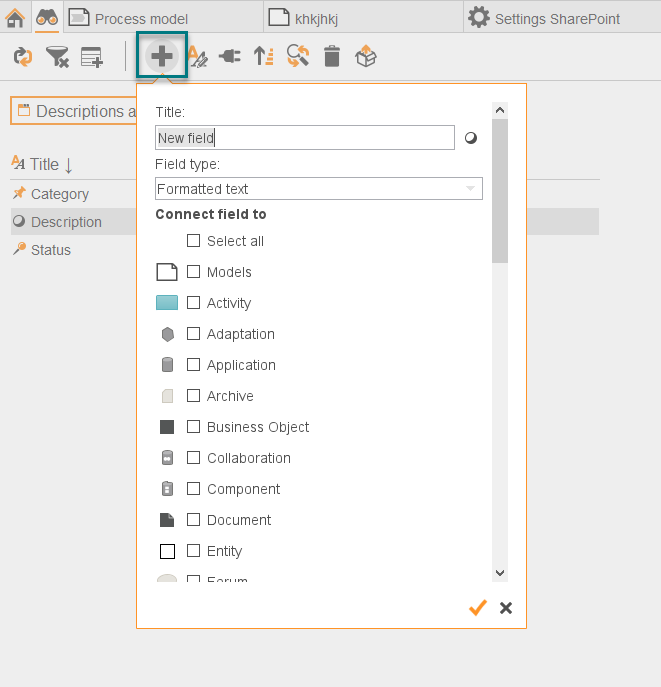Click the round icon beside Title field
Screen dimensions: 661x687
[471, 138]
